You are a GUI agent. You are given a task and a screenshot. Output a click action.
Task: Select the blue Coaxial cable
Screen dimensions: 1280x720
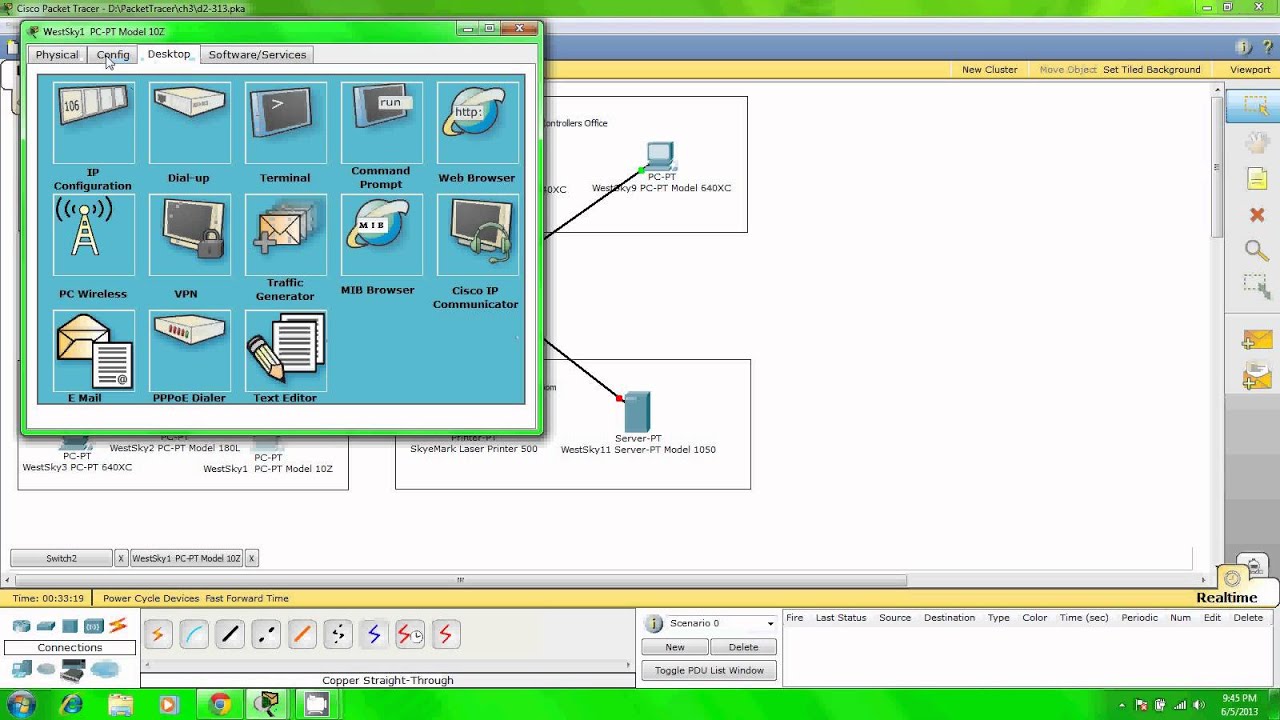[373, 634]
